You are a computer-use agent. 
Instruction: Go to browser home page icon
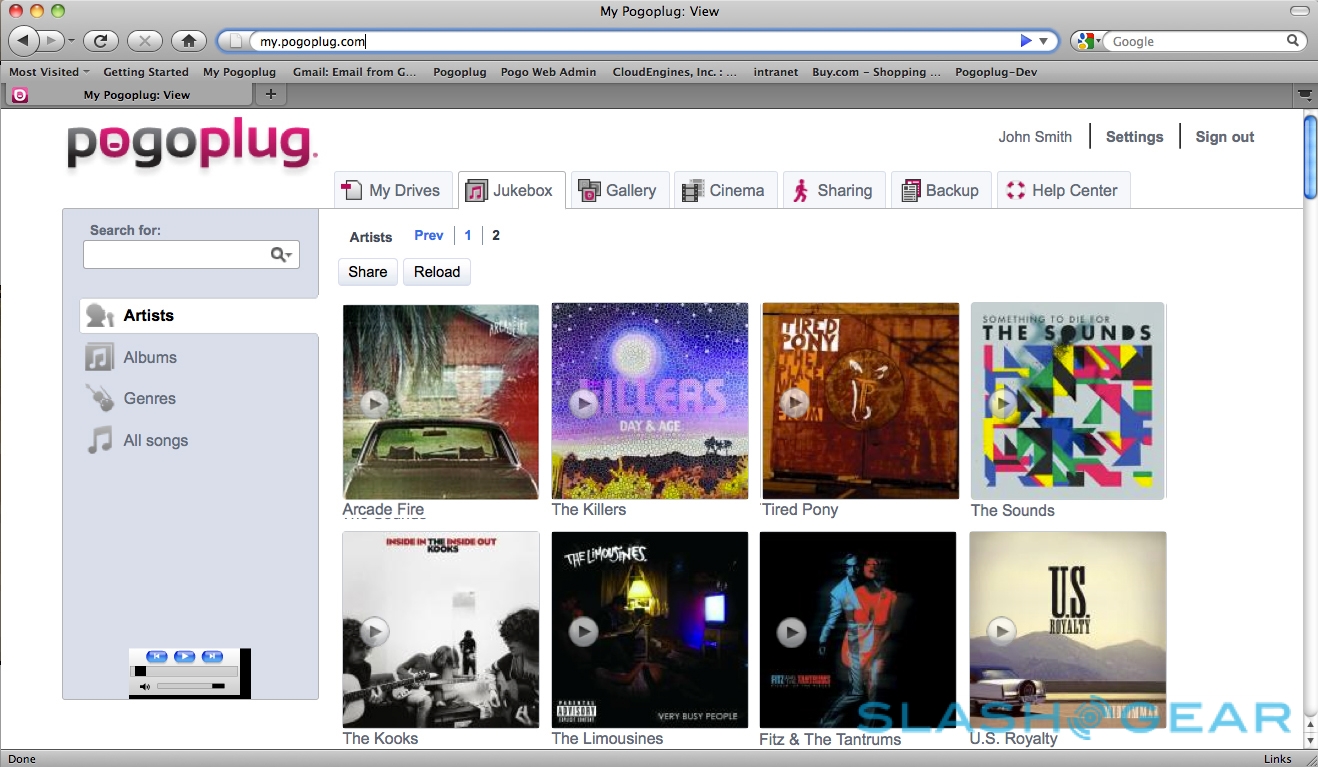[x=188, y=41]
